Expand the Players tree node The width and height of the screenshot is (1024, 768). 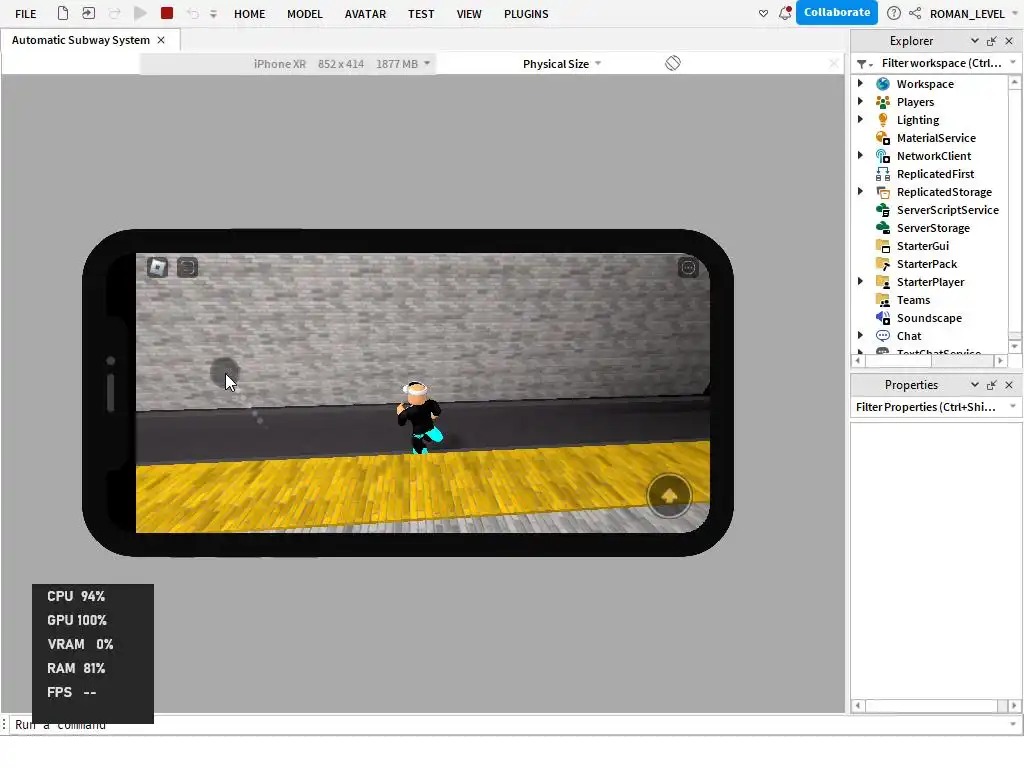point(860,101)
